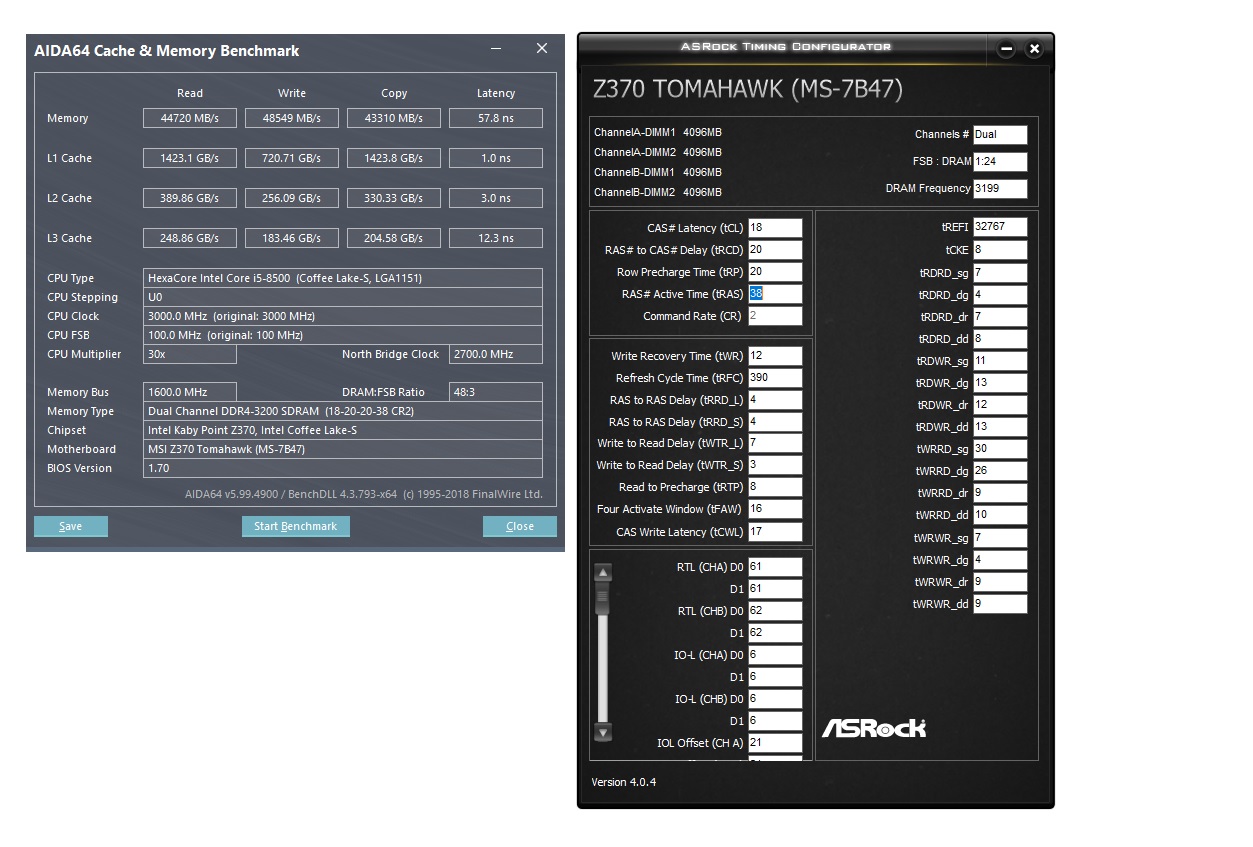Click the North Bridge Clock 2700.0 MHz value
The height and width of the screenshot is (847, 1253).
(x=496, y=354)
